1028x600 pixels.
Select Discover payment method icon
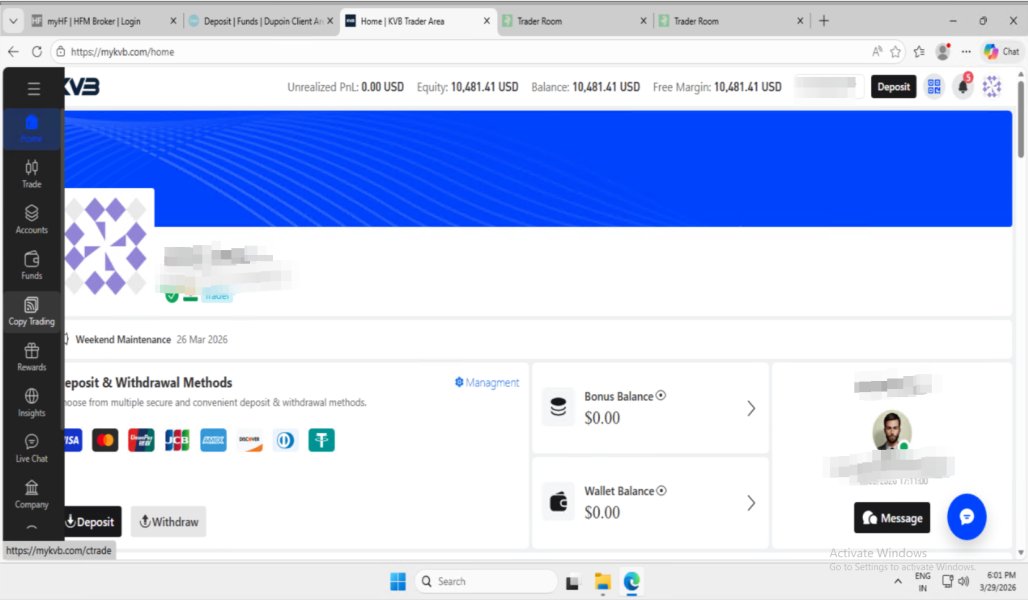coord(249,440)
